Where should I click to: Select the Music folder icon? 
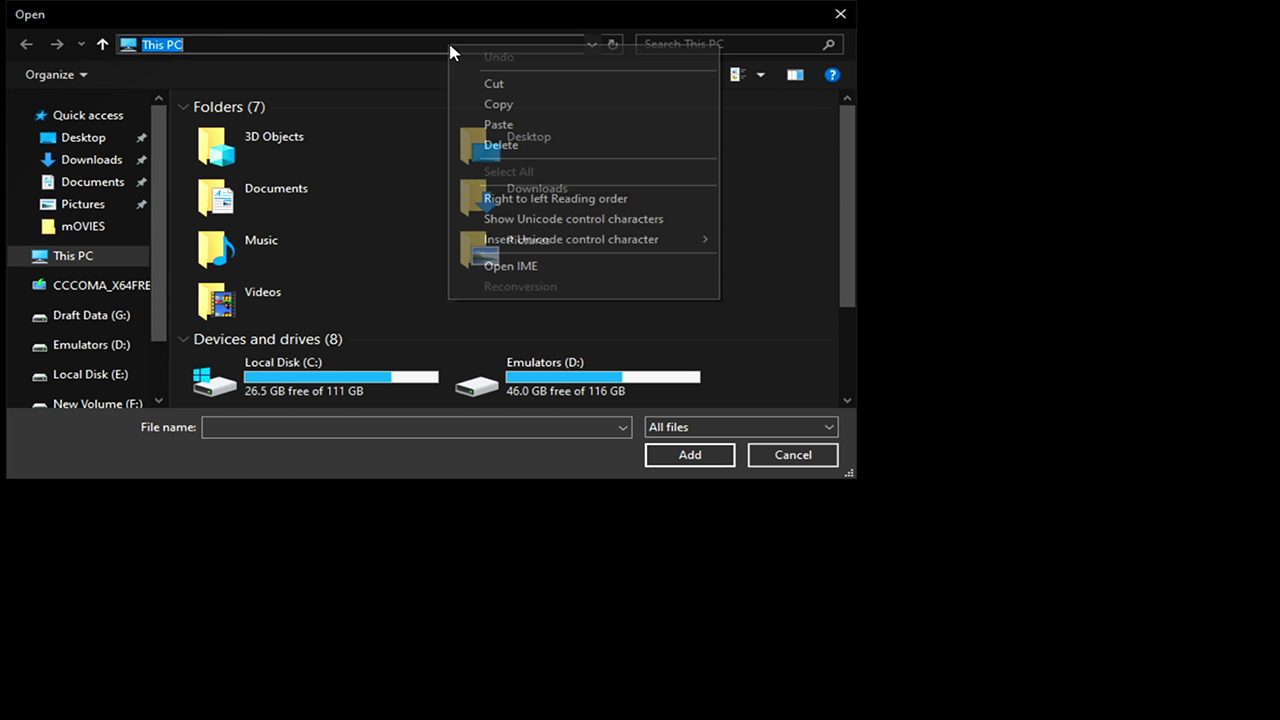click(215, 250)
